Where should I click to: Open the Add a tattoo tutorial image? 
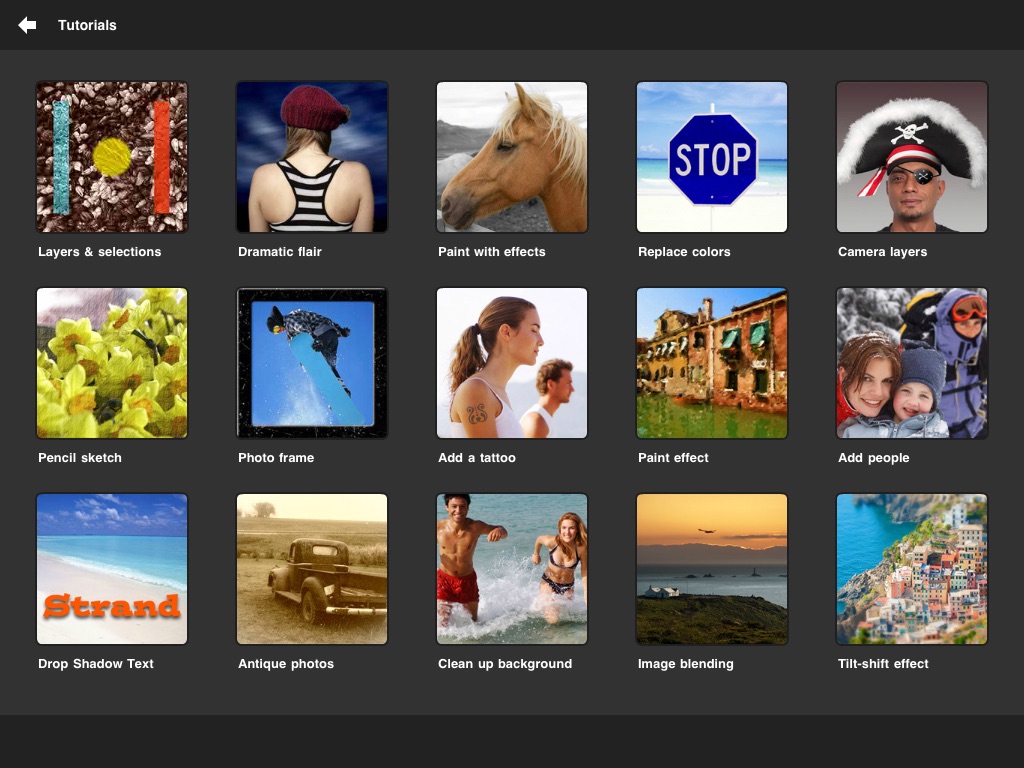tap(512, 363)
